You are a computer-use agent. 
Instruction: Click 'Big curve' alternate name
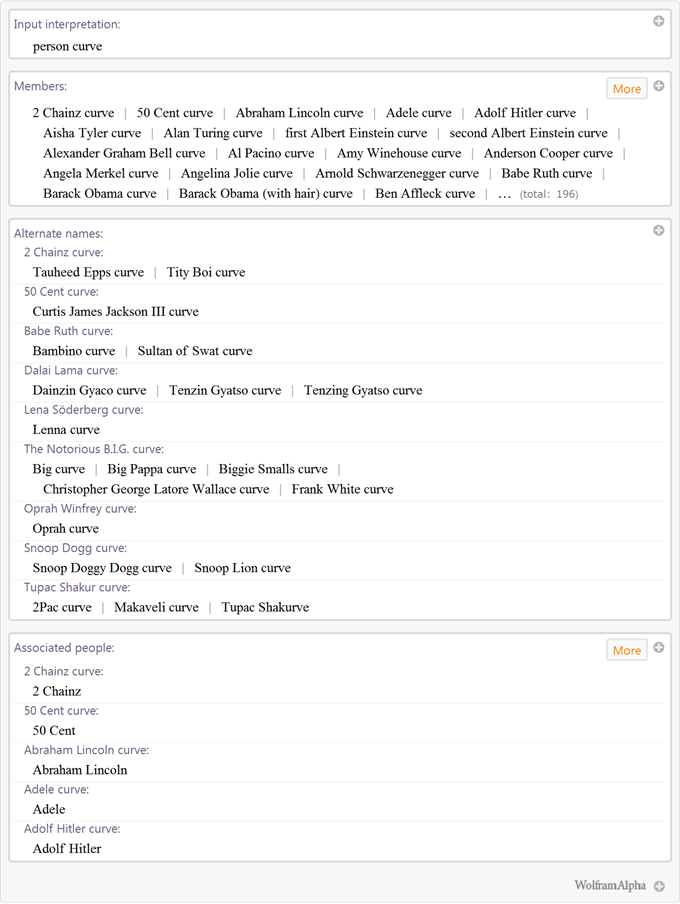(59, 469)
